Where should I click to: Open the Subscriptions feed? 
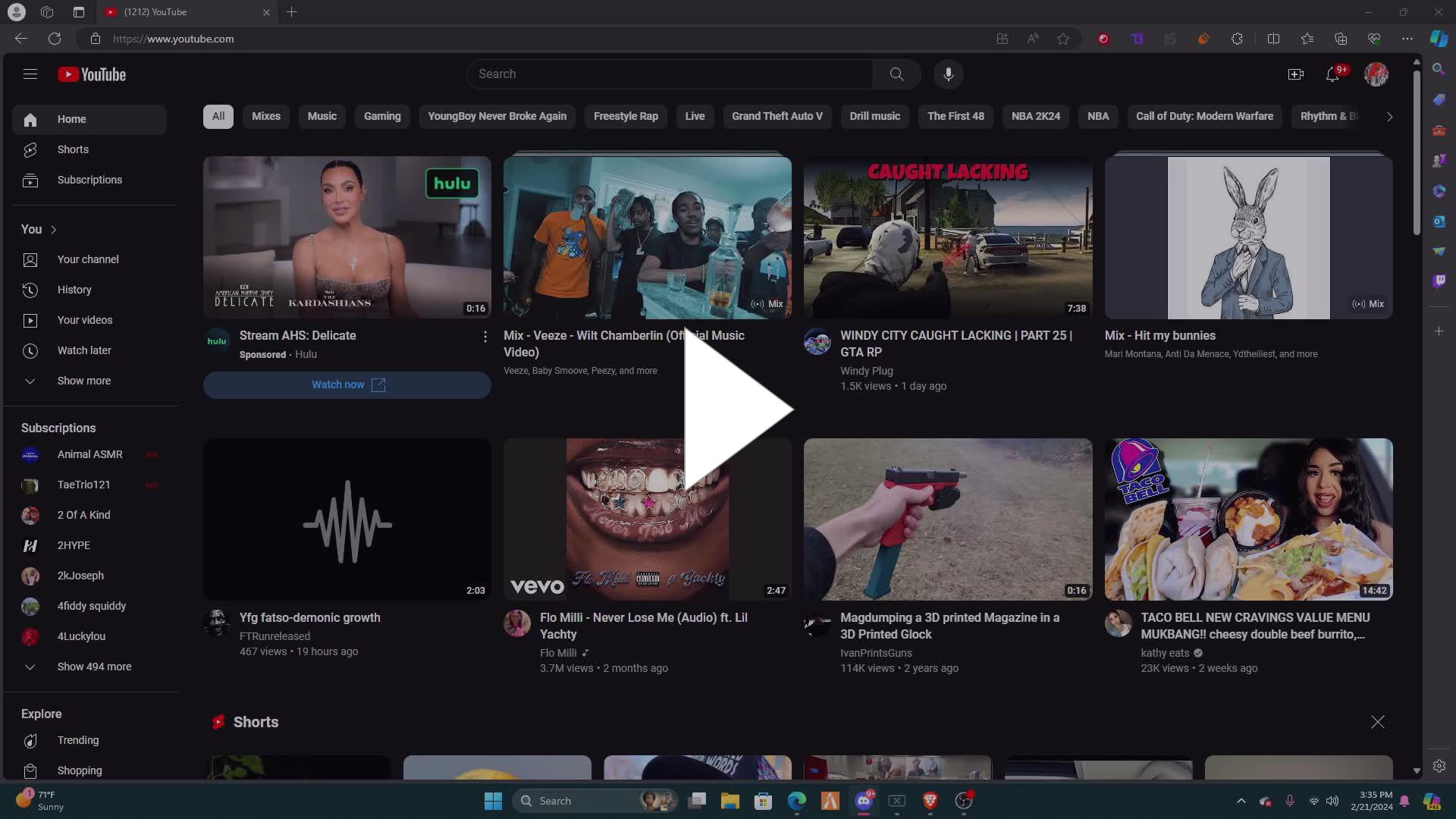[x=90, y=180]
